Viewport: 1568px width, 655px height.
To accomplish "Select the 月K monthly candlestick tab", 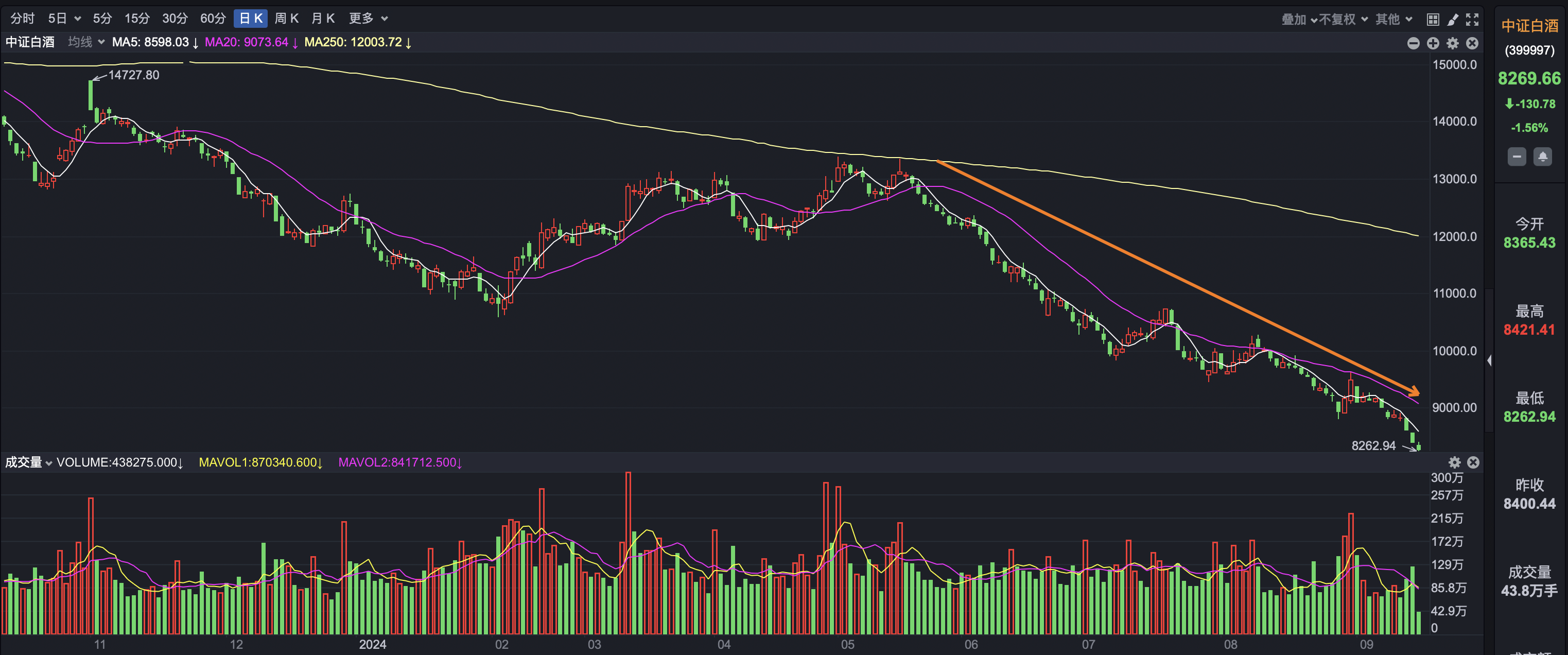I will pos(323,18).
